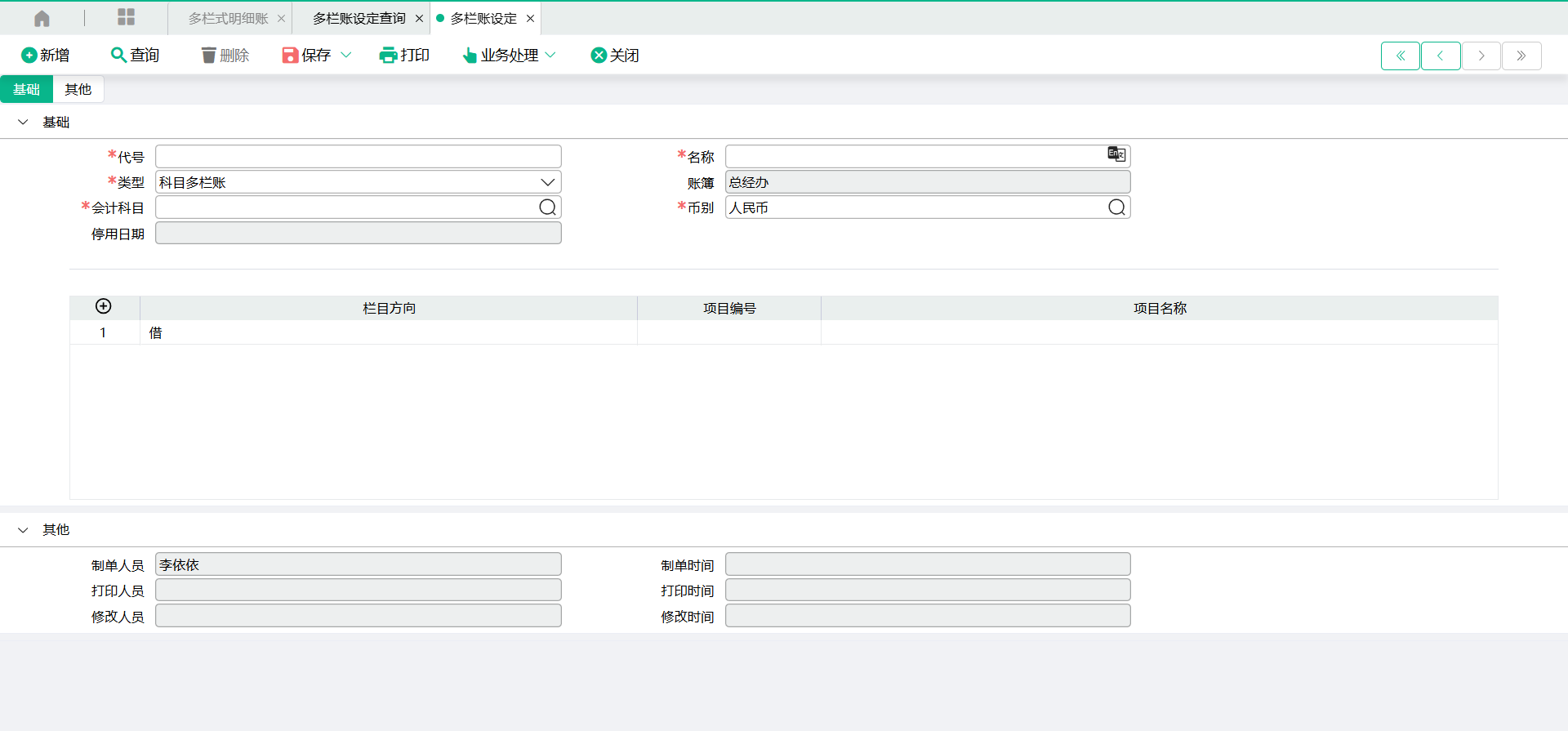Open lookup for 会计科目 field
The height and width of the screenshot is (731, 1568).
[x=547, y=207]
